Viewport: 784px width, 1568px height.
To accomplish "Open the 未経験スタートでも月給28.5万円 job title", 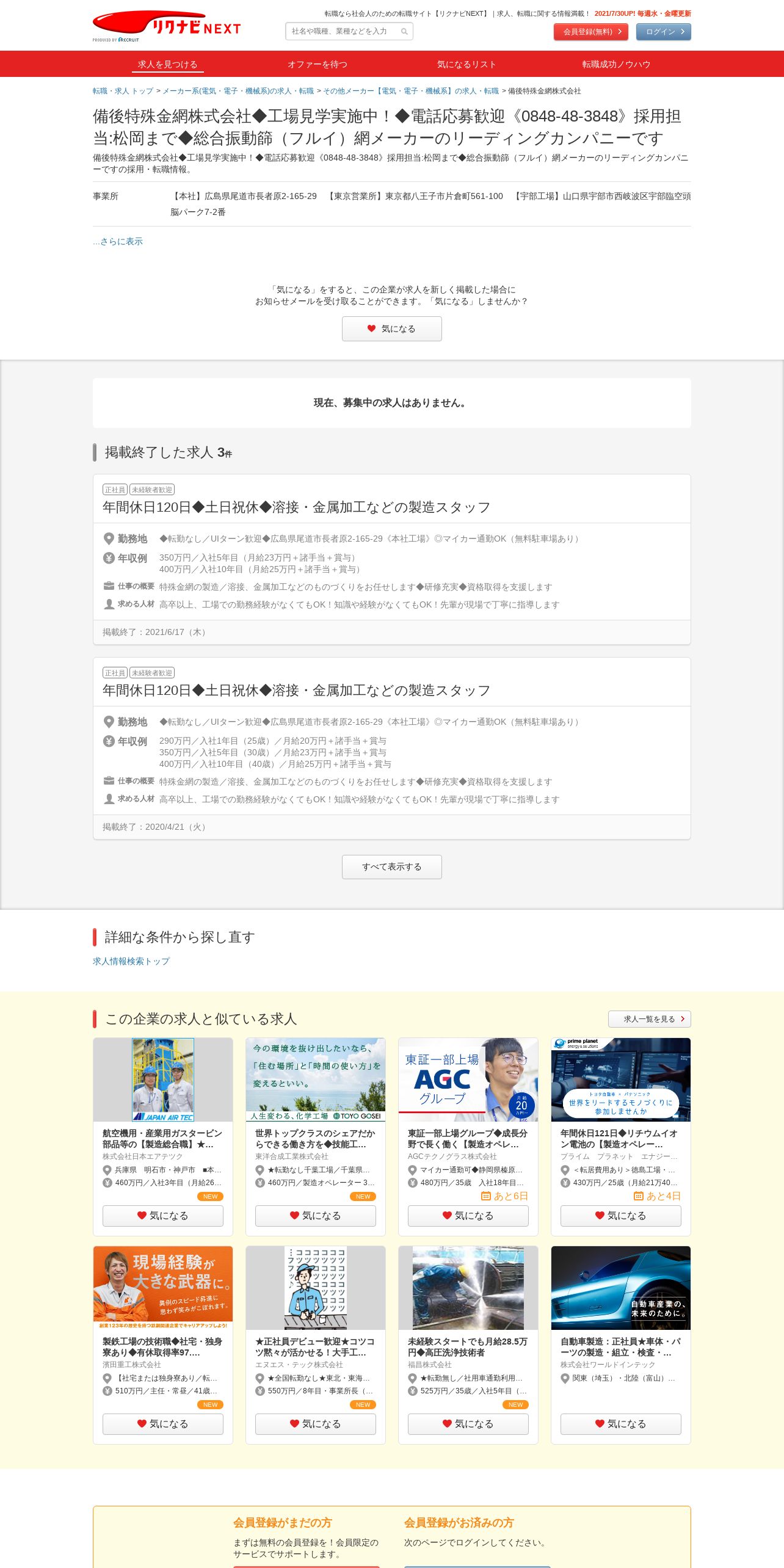I will coord(468,1347).
